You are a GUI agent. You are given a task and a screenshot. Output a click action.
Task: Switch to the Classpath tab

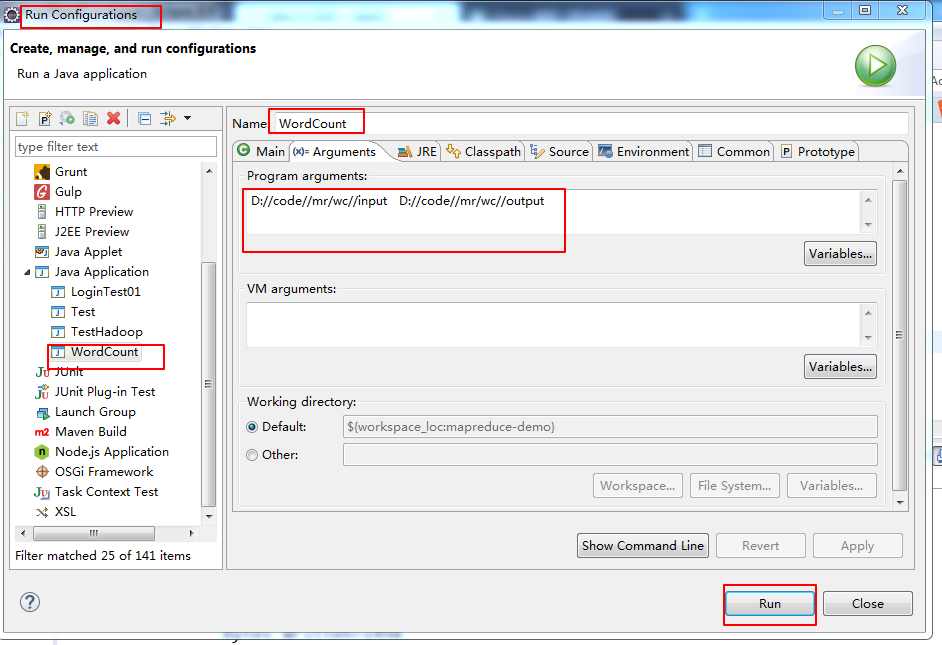[484, 151]
